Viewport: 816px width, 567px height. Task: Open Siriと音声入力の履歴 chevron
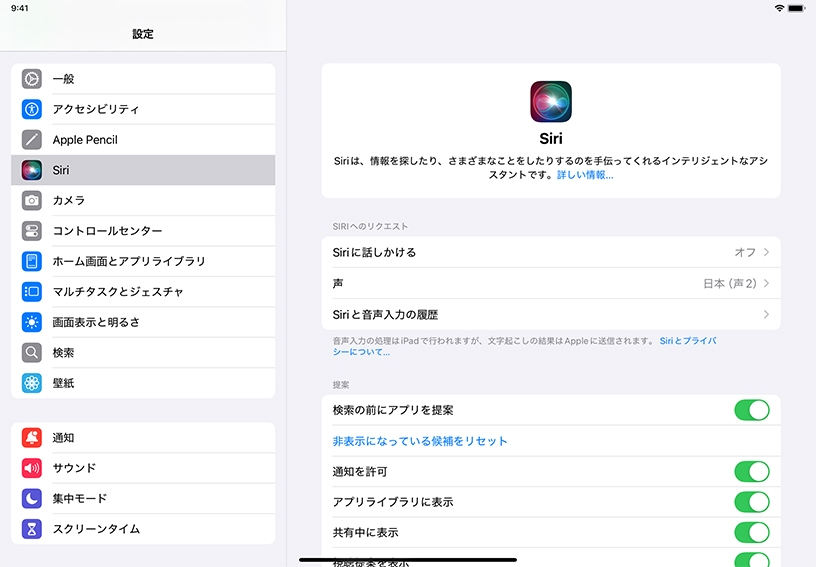pos(766,314)
